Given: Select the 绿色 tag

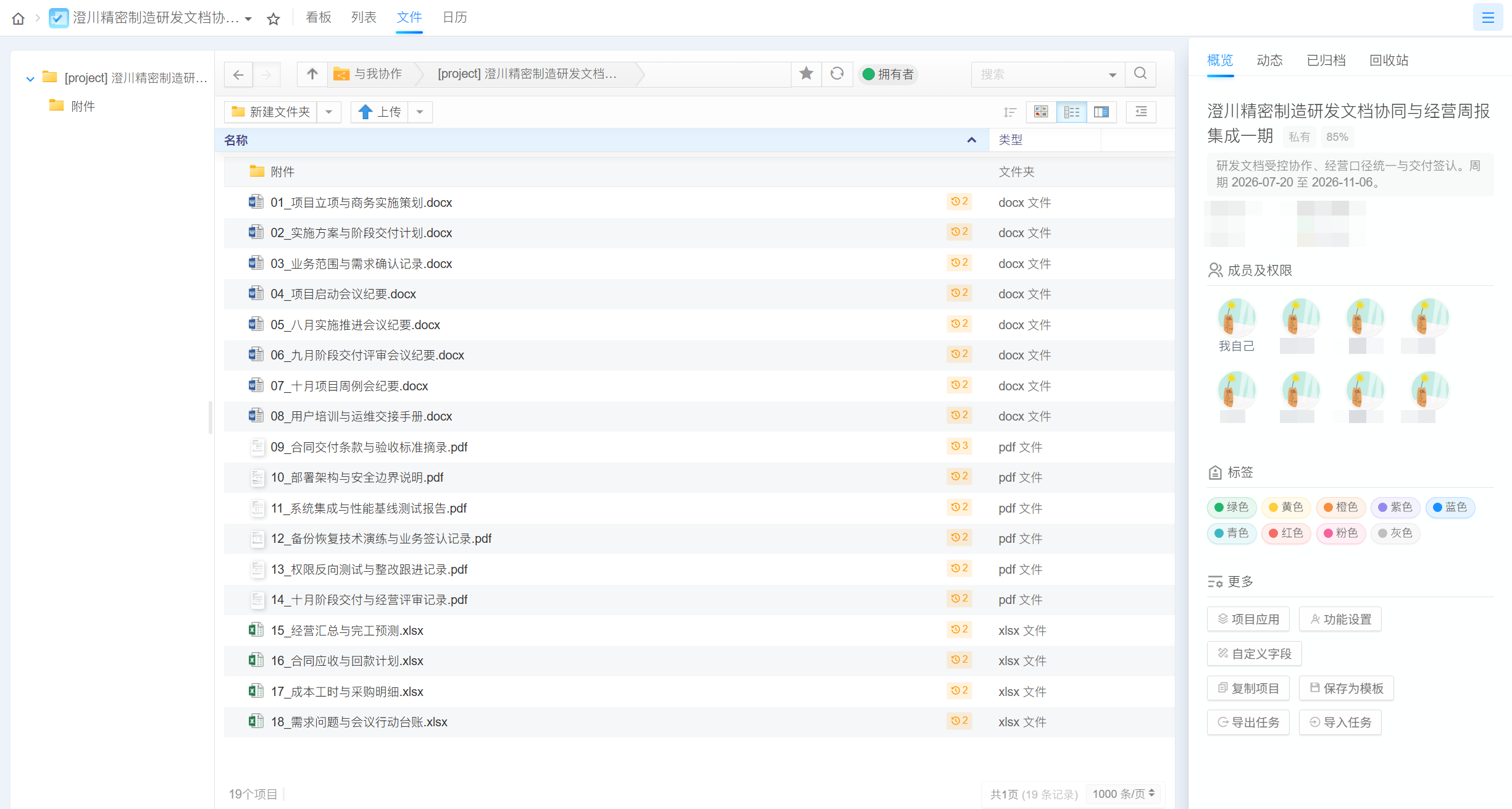Looking at the screenshot, I should pos(1231,507).
